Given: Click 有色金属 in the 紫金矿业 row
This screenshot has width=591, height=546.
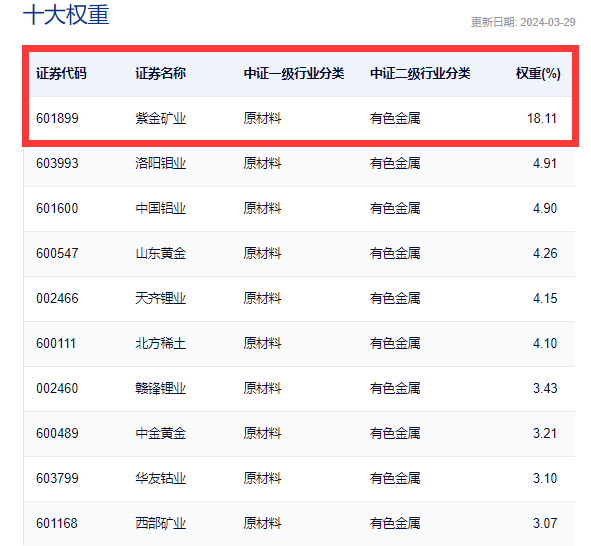Looking at the screenshot, I should (395, 118).
